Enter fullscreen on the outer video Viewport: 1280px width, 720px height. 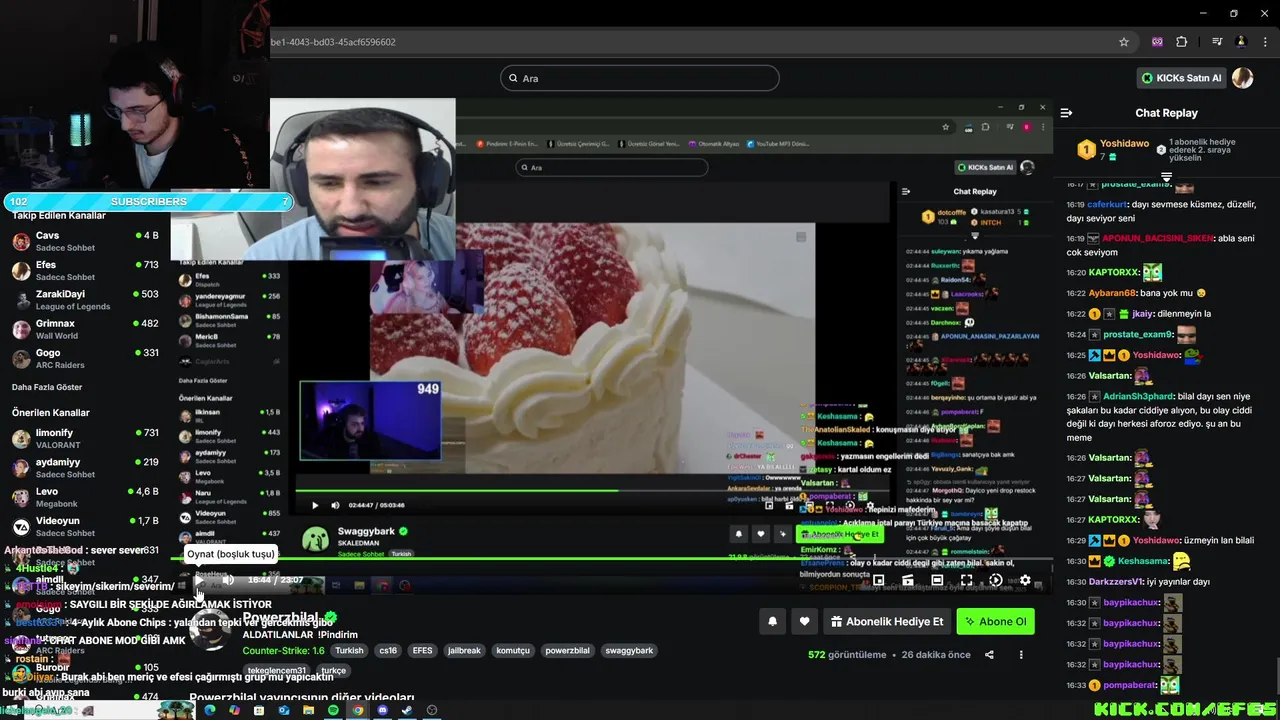tap(966, 580)
